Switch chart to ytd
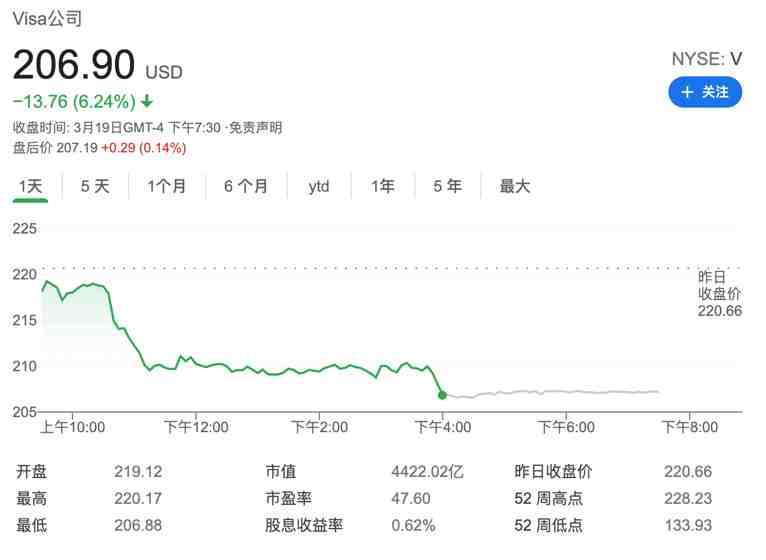The width and height of the screenshot is (766, 560). [319, 186]
